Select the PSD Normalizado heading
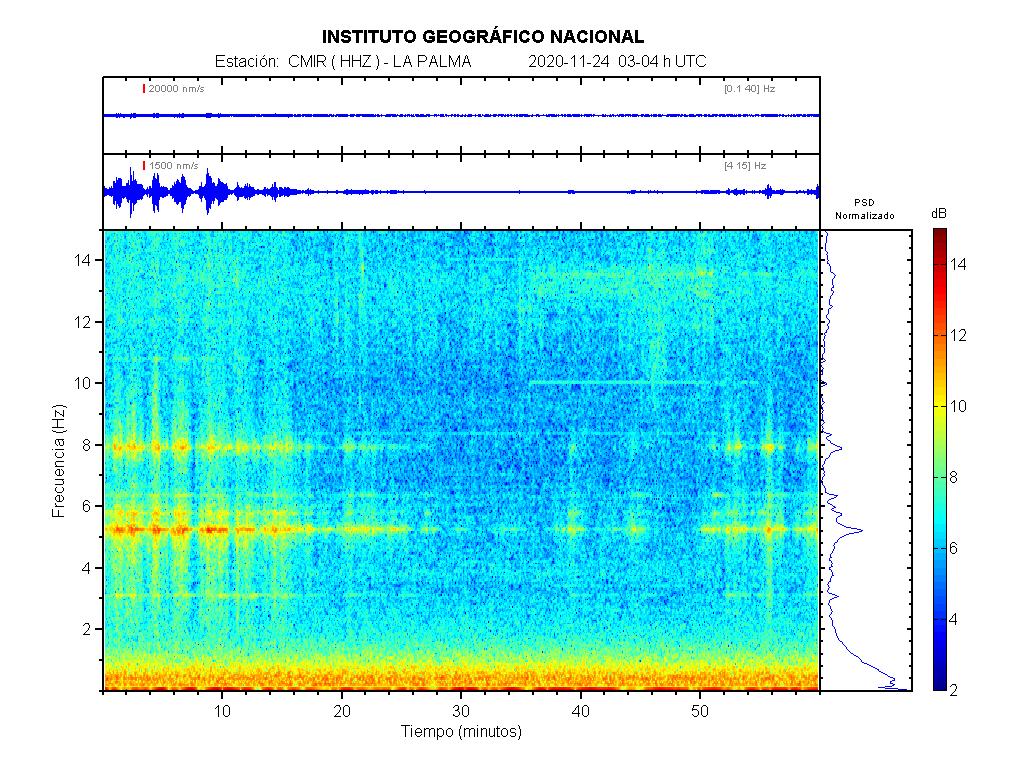The width and height of the screenshot is (1025, 768). [x=864, y=209]
